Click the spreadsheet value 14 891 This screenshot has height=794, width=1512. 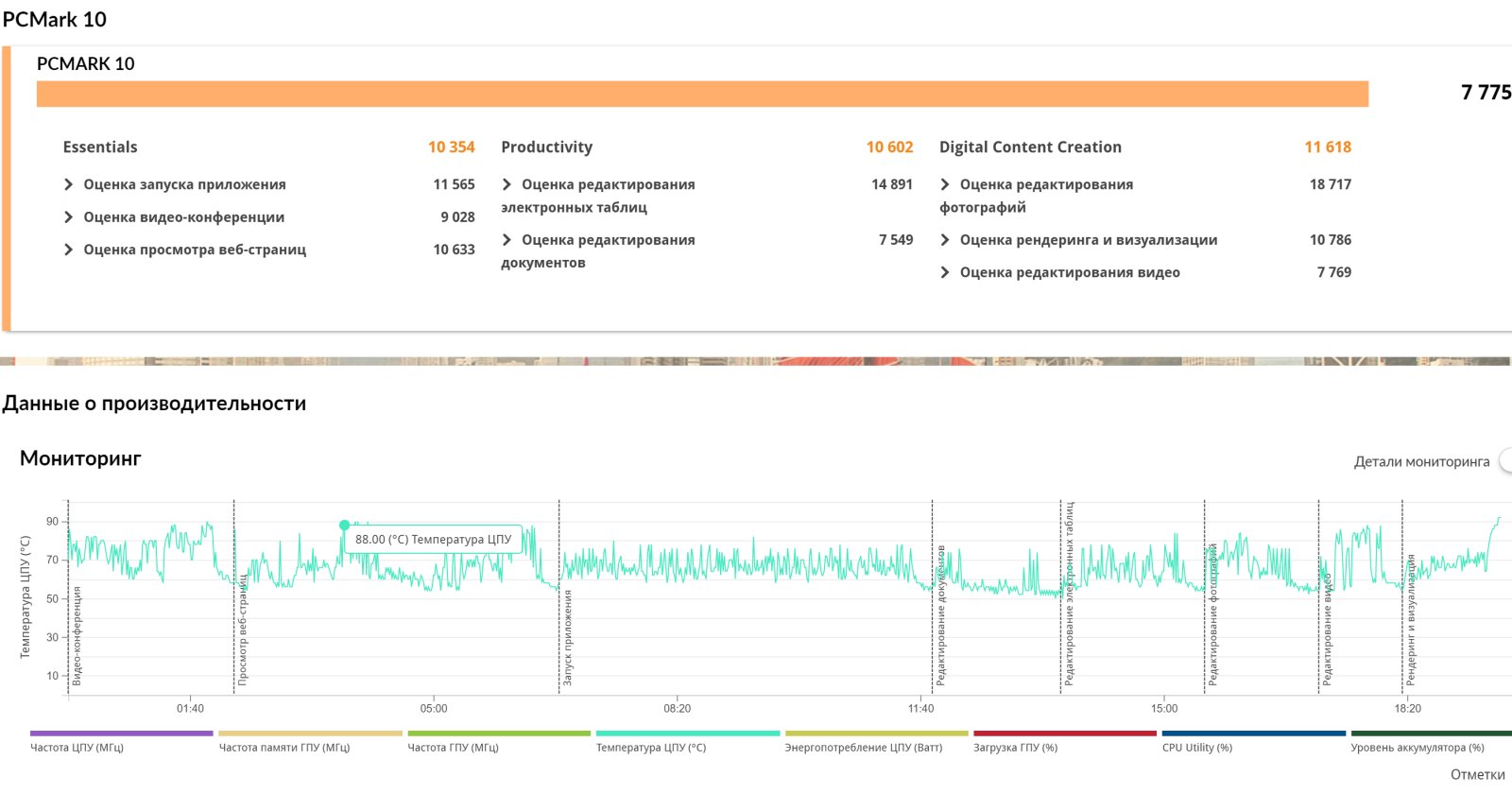[x=892, y=184]
